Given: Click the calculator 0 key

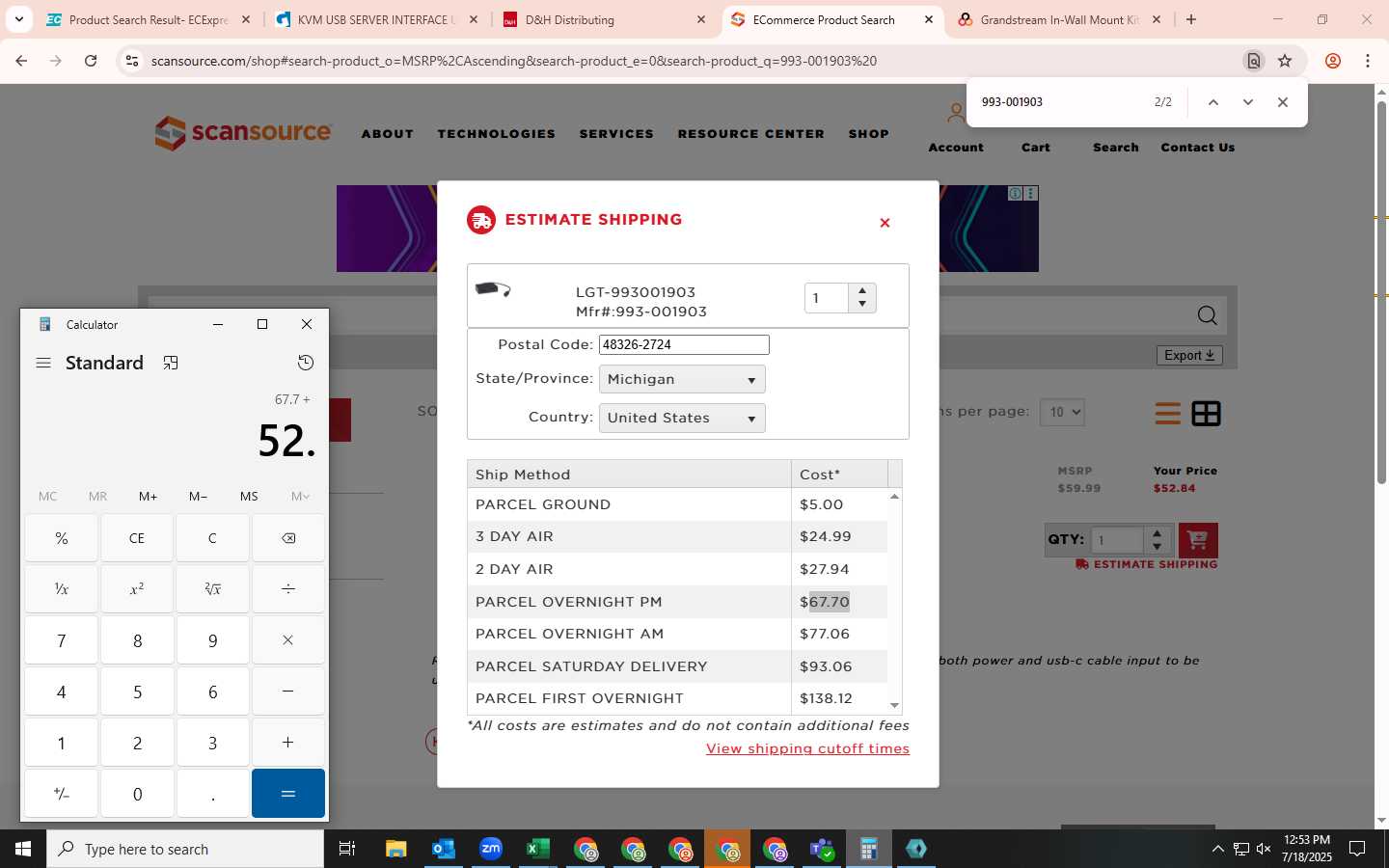Looking at the screenshot, I should coord(137,794).
